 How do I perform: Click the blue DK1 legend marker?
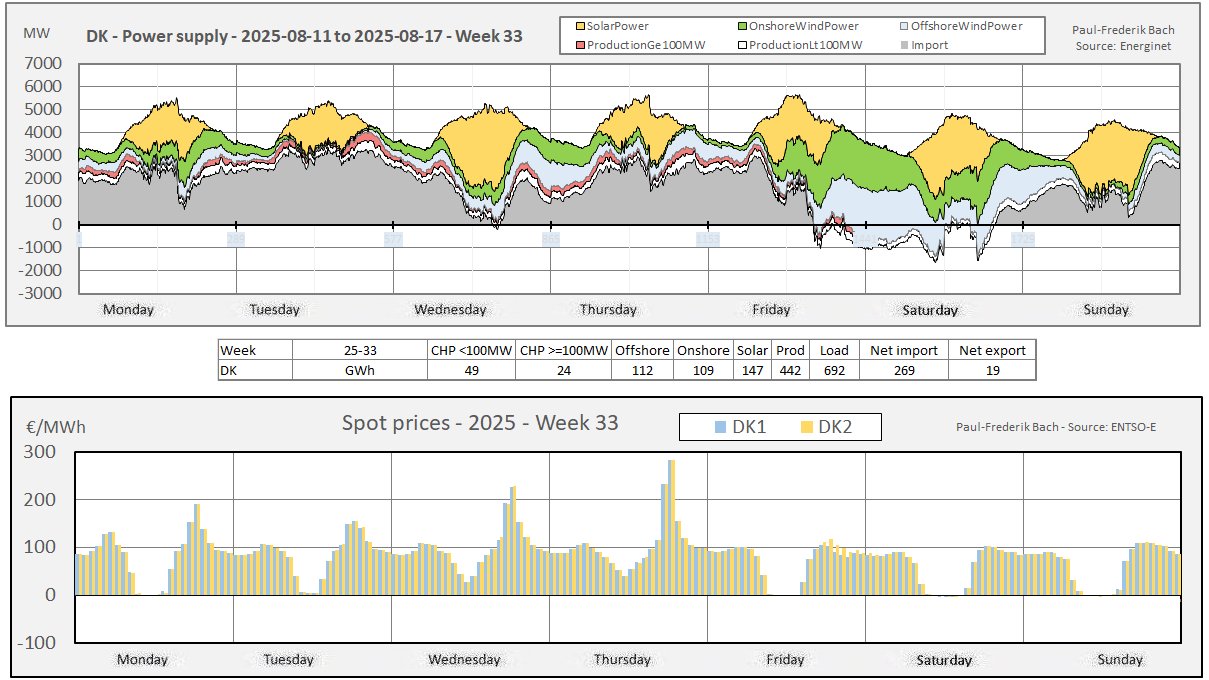coord(722,427)
